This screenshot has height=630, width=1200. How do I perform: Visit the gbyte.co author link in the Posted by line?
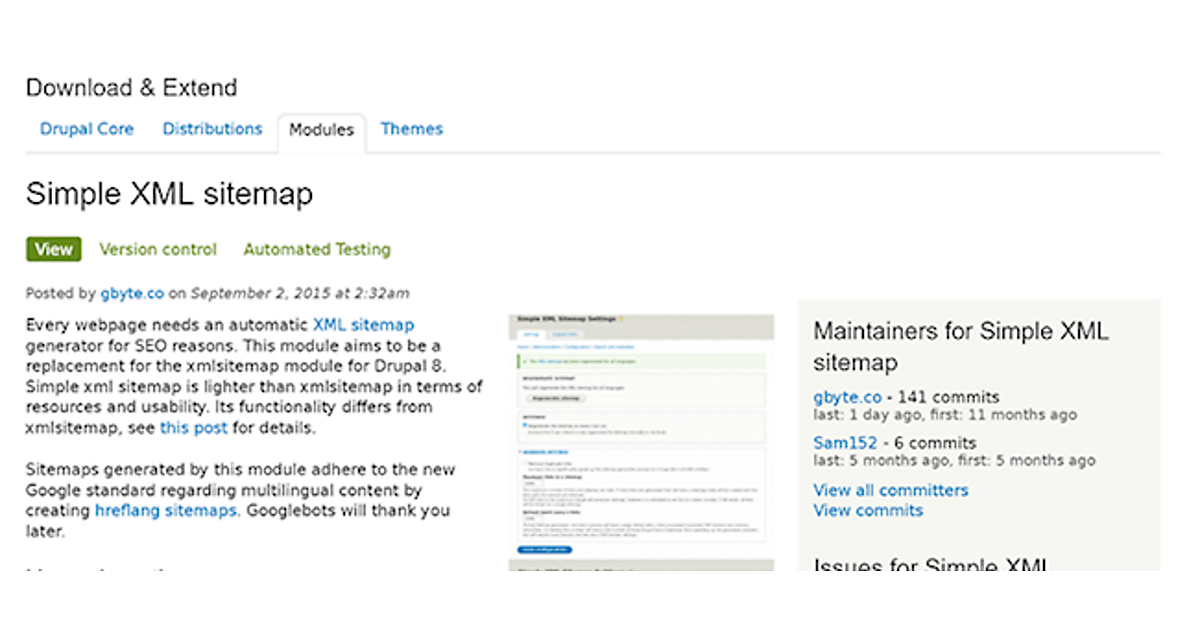pos(132,293)
